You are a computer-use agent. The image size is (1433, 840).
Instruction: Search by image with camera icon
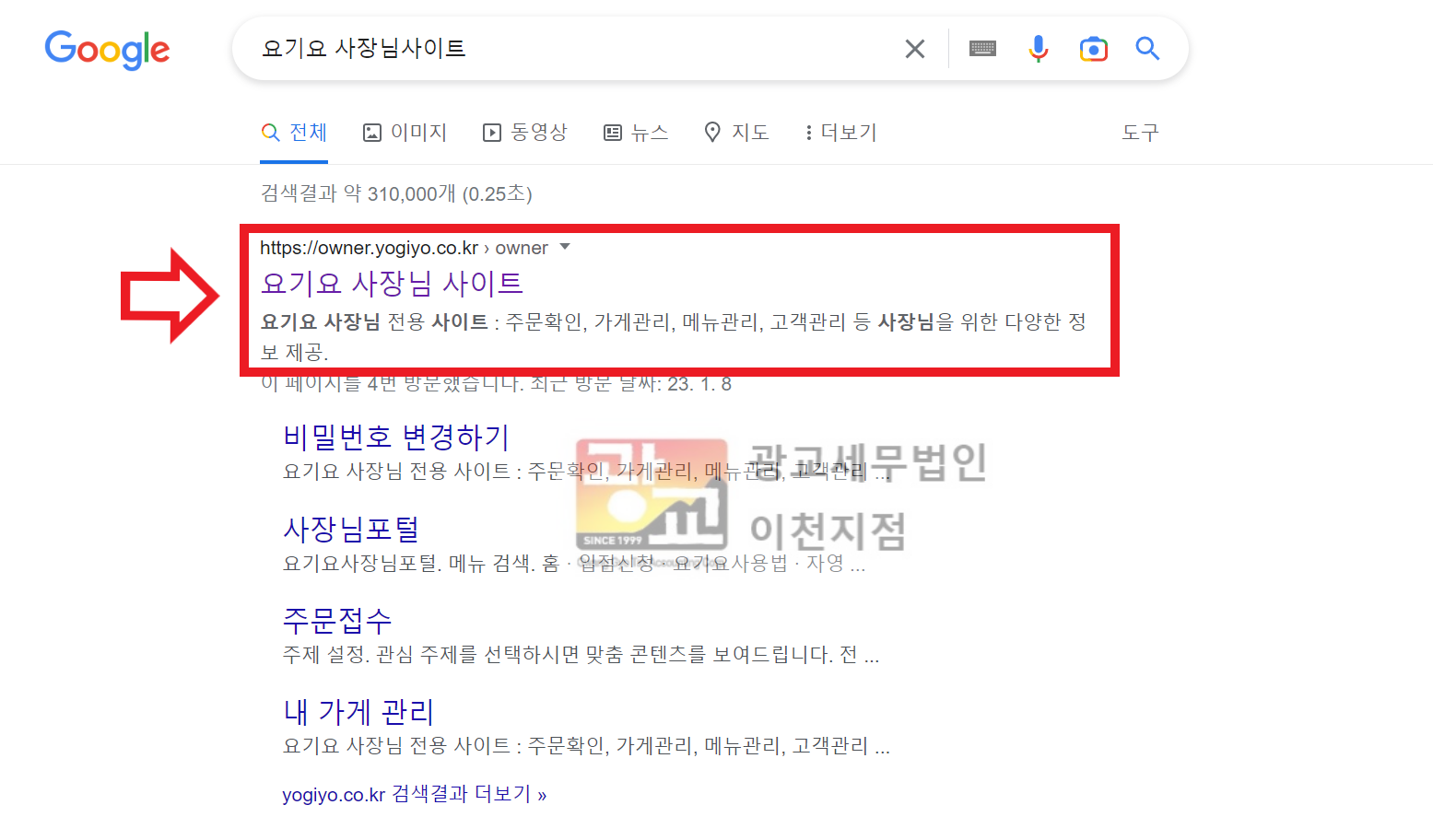coord(1093,49)
